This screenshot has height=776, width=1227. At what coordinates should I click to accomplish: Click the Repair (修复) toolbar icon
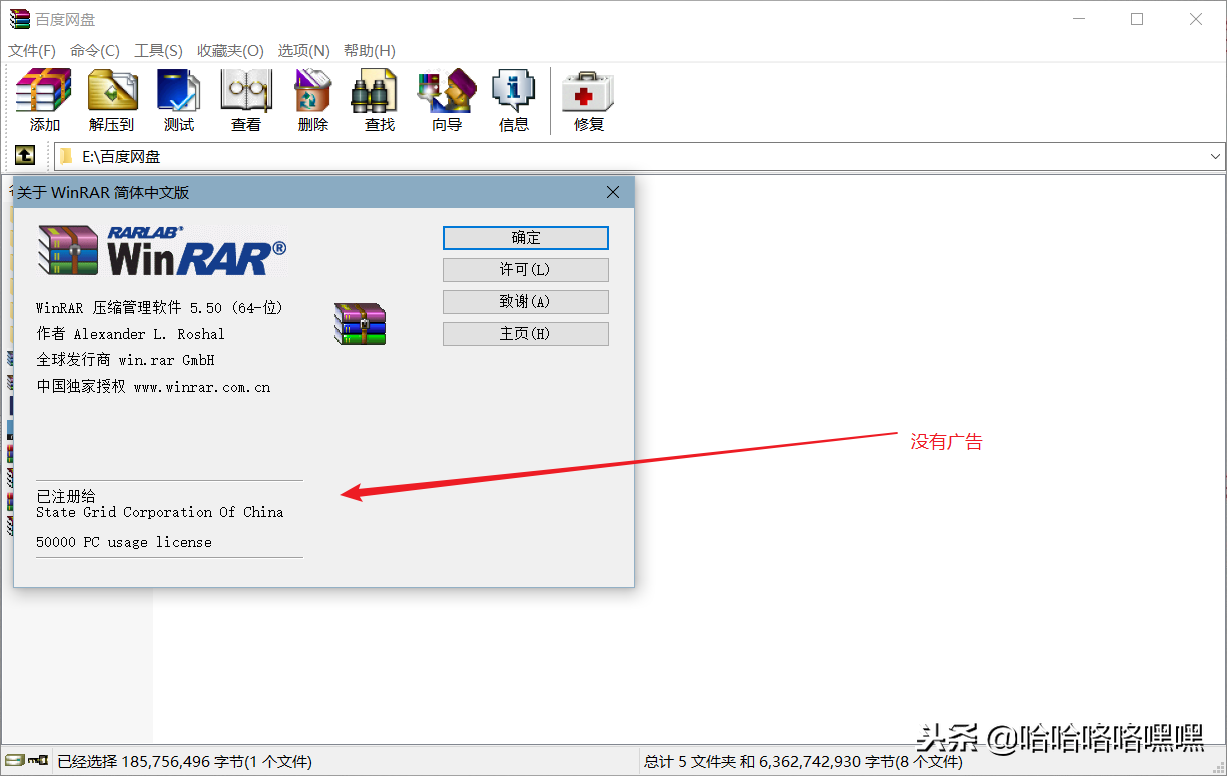coord(588,100)
